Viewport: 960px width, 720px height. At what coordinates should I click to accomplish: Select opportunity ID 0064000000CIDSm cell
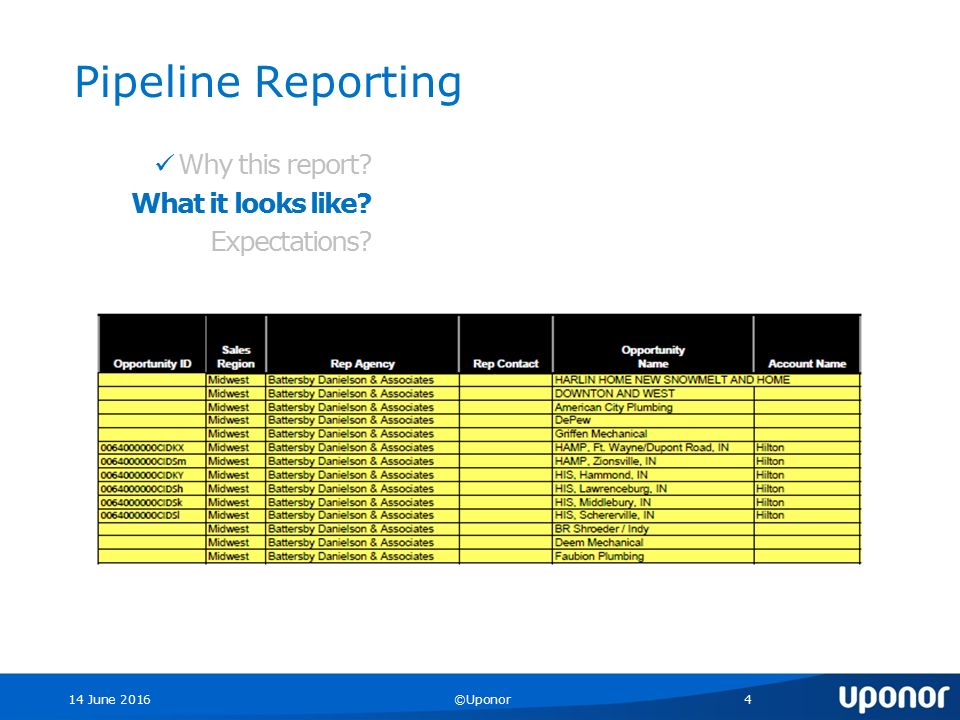152,461
